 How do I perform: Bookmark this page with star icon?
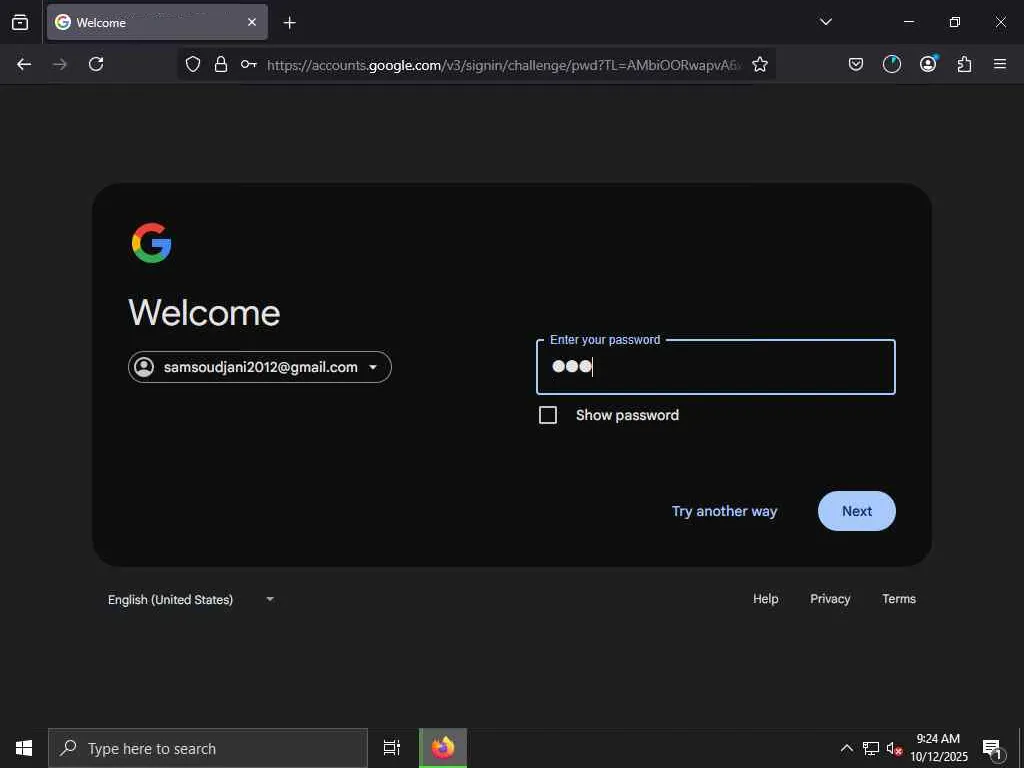[x=760, y=64]
